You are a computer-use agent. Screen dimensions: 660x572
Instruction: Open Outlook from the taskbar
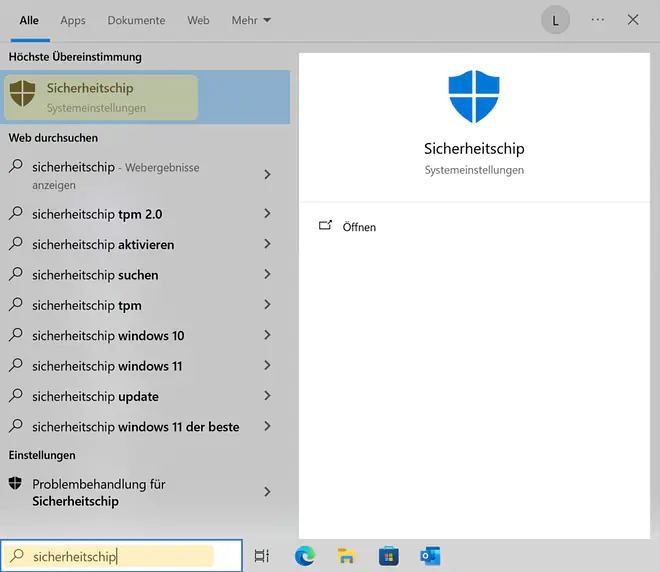click(x=430, y=556)
